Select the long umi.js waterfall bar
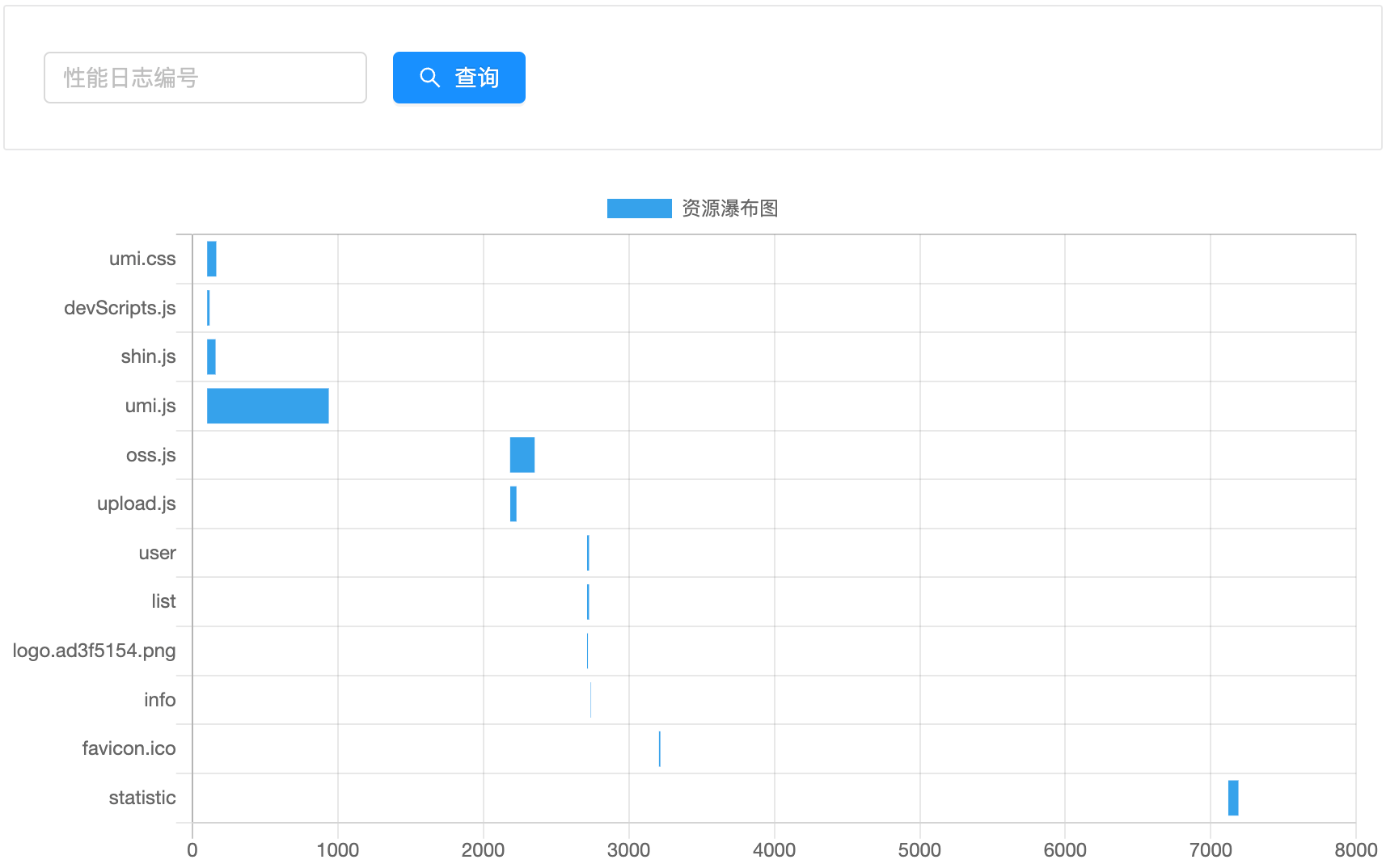 (x=268, y=406)
